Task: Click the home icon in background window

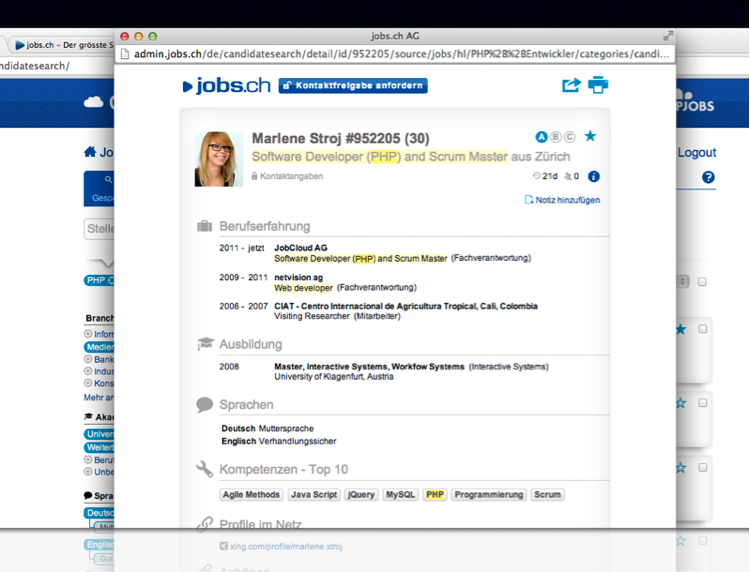Action: coord(90,152)
